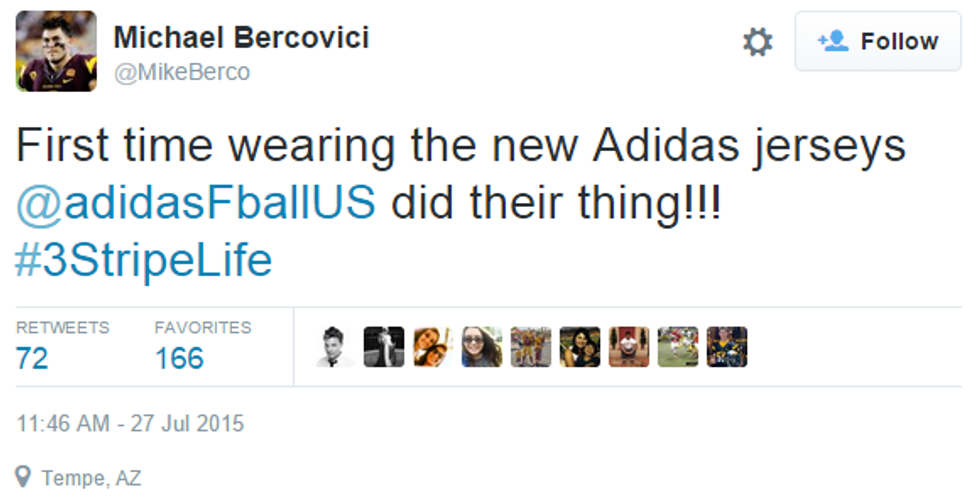View the 72 retweets list
The width and height of the screenshot is (980, 504).
click(33, 357)
